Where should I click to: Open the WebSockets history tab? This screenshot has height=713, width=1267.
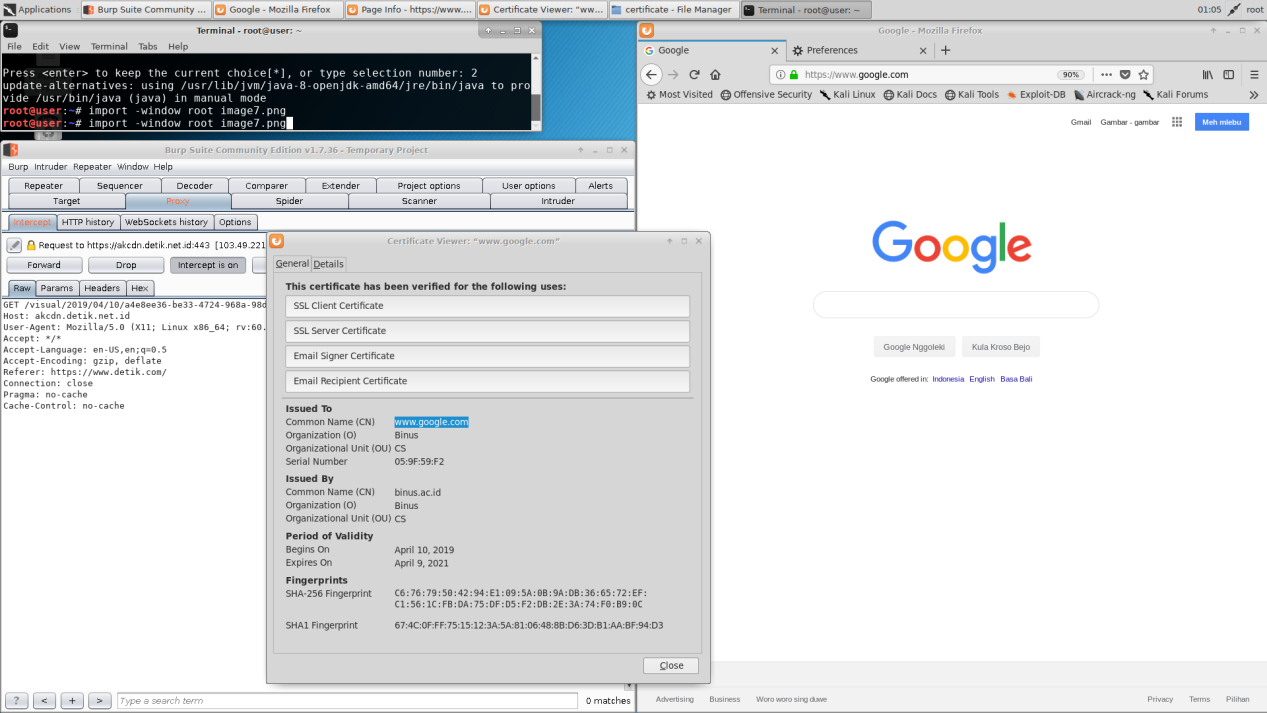coord(166,222)
